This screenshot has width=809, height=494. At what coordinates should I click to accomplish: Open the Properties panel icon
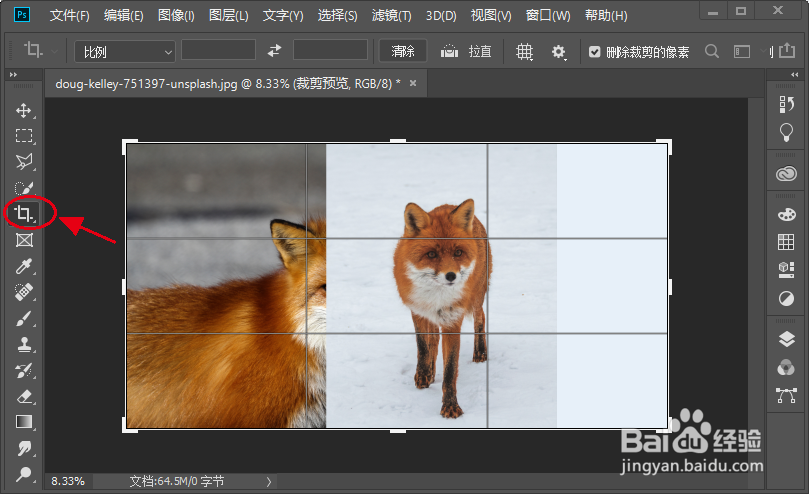[x=786, y=270]
